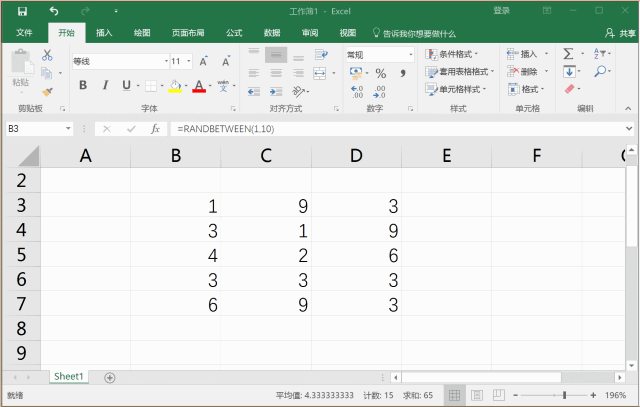
Task: Increase font size with larger A
Action: pos(203,61)
